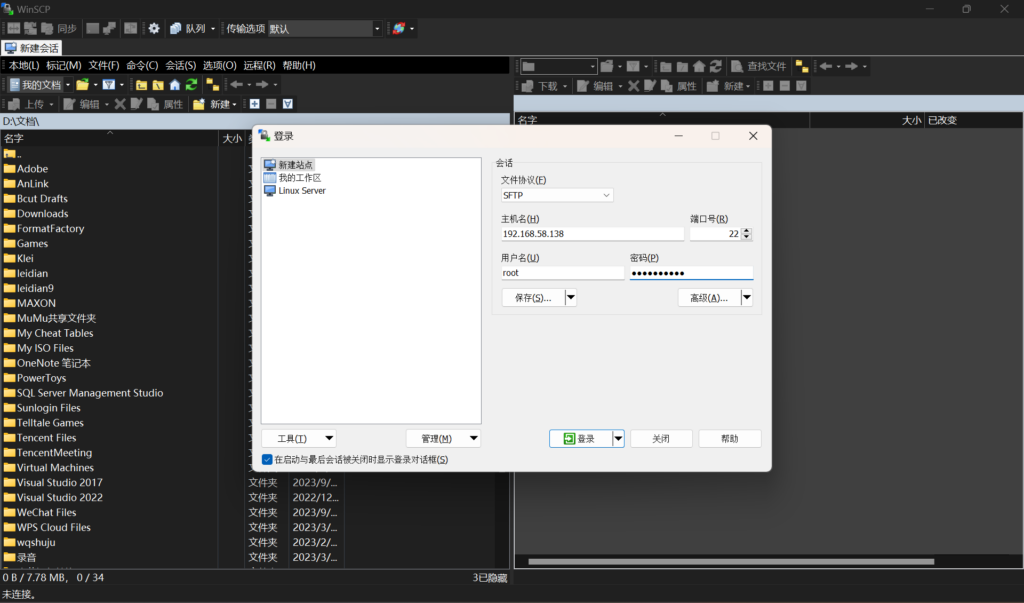This screenshot has height=603, width=1024.
Task: Click the settings gear icon in the top toolbar
Action: click(154, 29)
